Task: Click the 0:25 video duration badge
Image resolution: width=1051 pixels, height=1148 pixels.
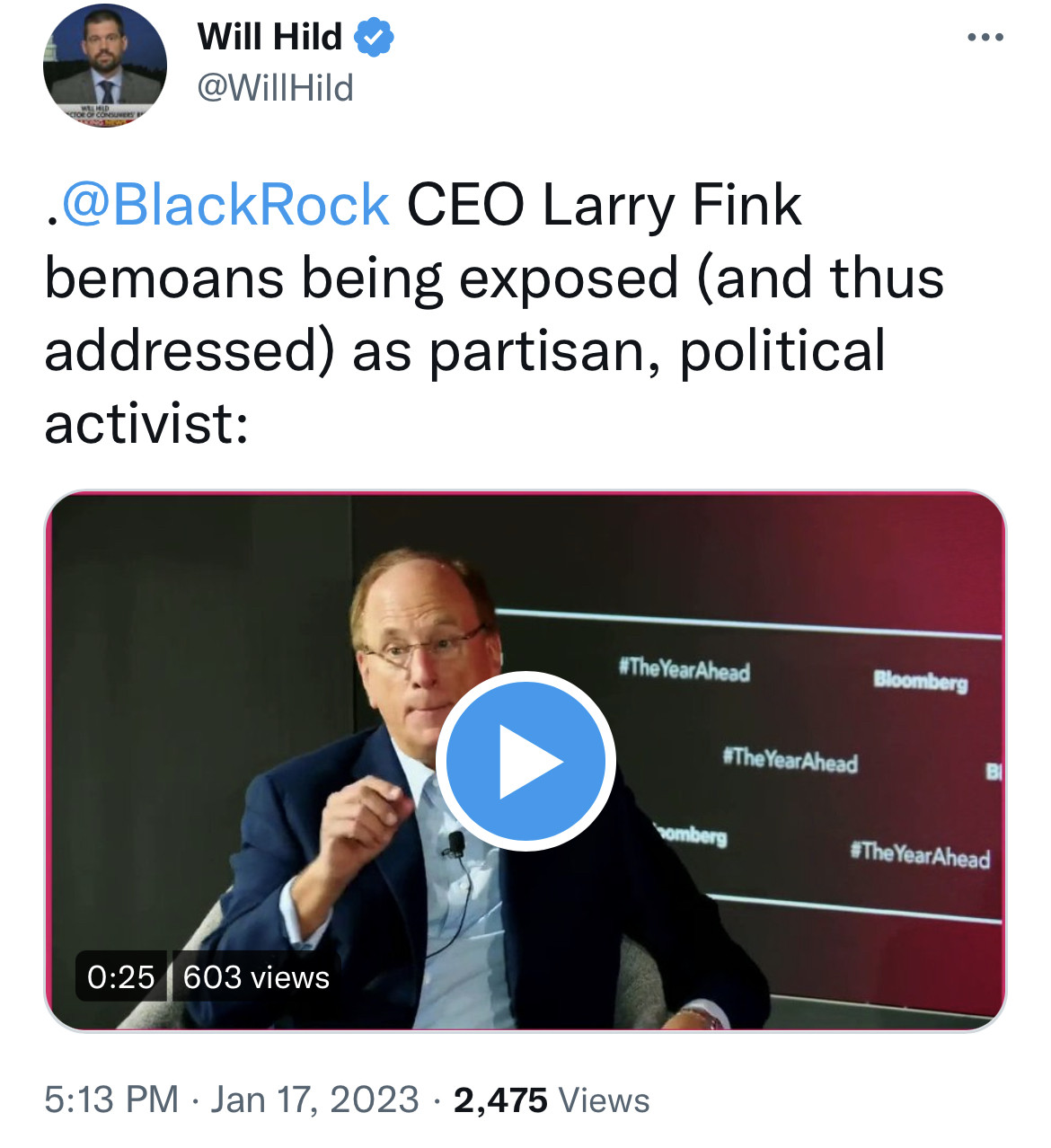Action: (x=121, y=976)
